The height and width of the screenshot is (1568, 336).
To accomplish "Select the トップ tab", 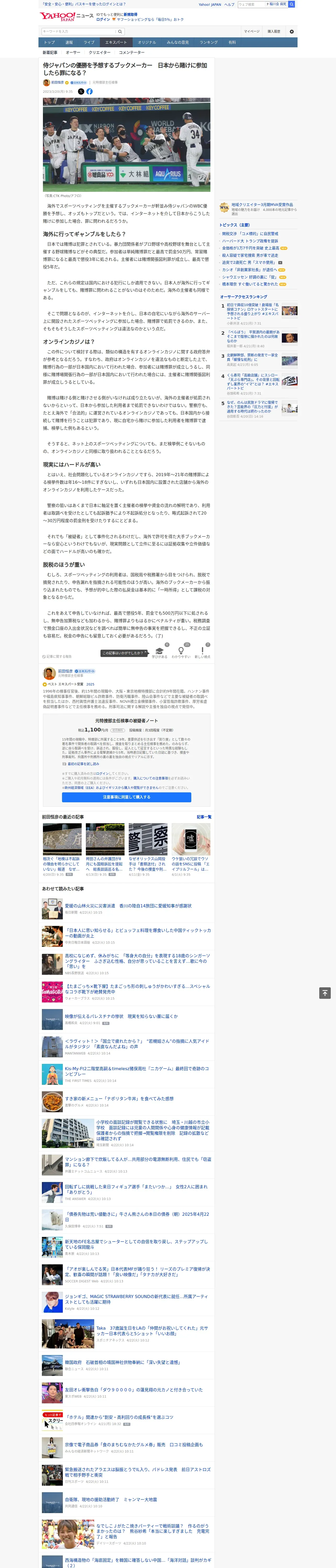I will (x=49, y=43).
